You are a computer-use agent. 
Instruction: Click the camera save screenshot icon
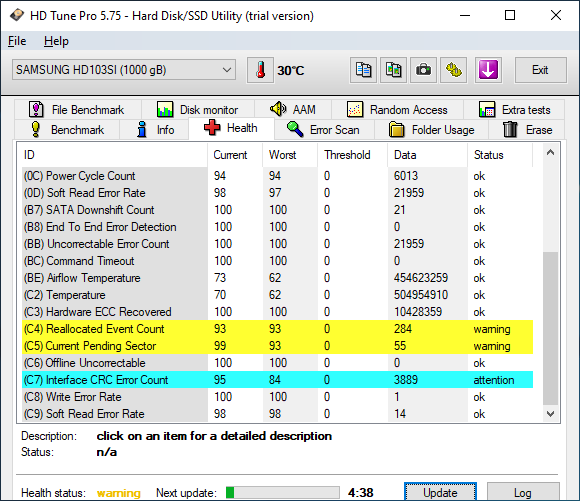(424, 70)
